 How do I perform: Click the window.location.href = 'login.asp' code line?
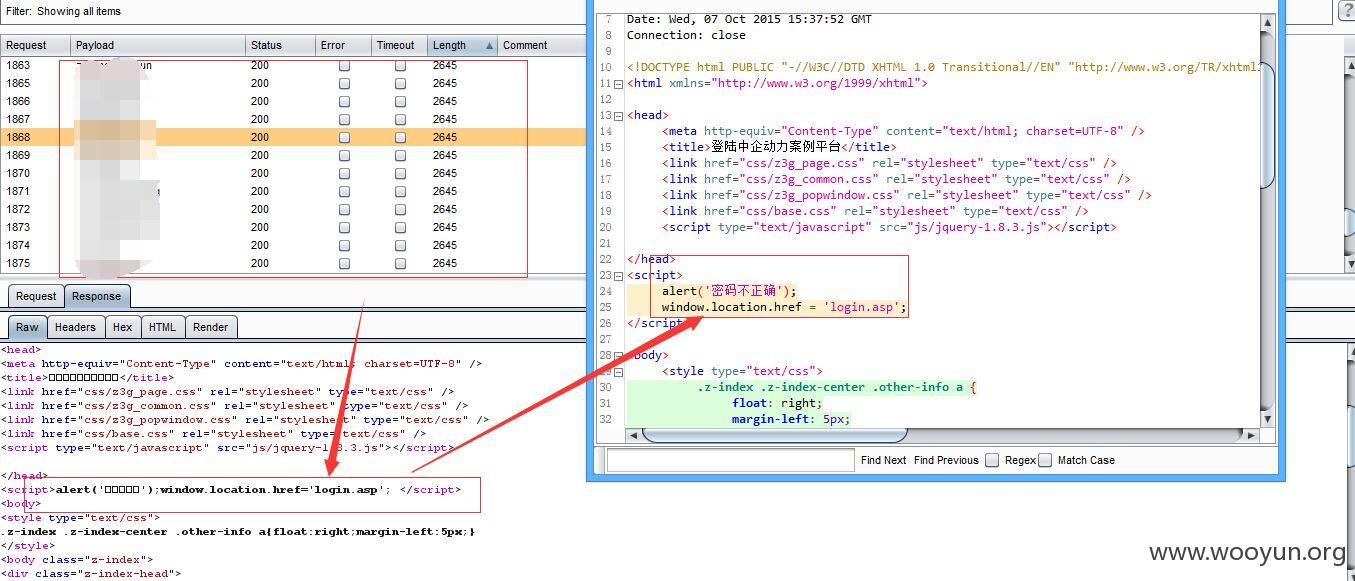[783, 307]
